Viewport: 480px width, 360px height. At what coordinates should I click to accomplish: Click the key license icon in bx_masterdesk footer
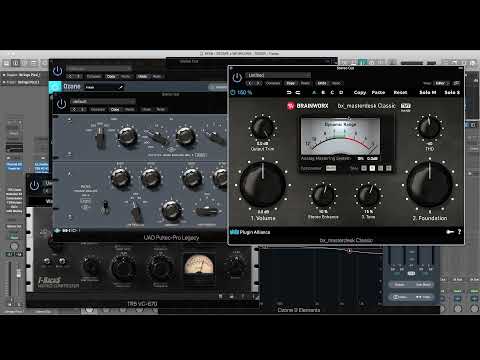[x=450, y=232]
